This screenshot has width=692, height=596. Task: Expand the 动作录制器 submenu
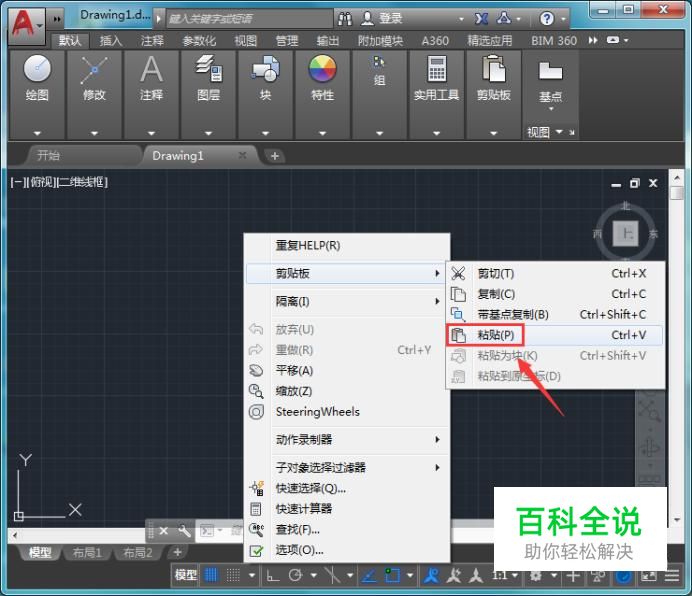pos(347,440)
